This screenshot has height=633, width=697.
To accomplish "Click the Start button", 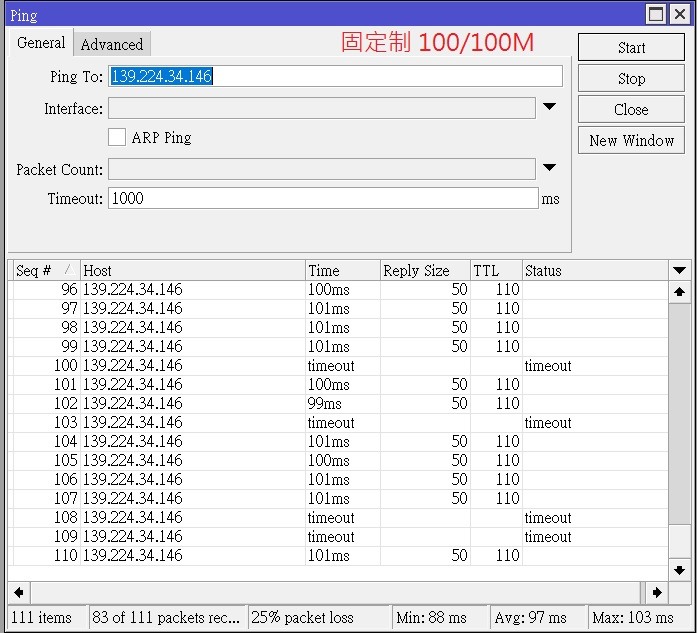I will coord(631,47).
